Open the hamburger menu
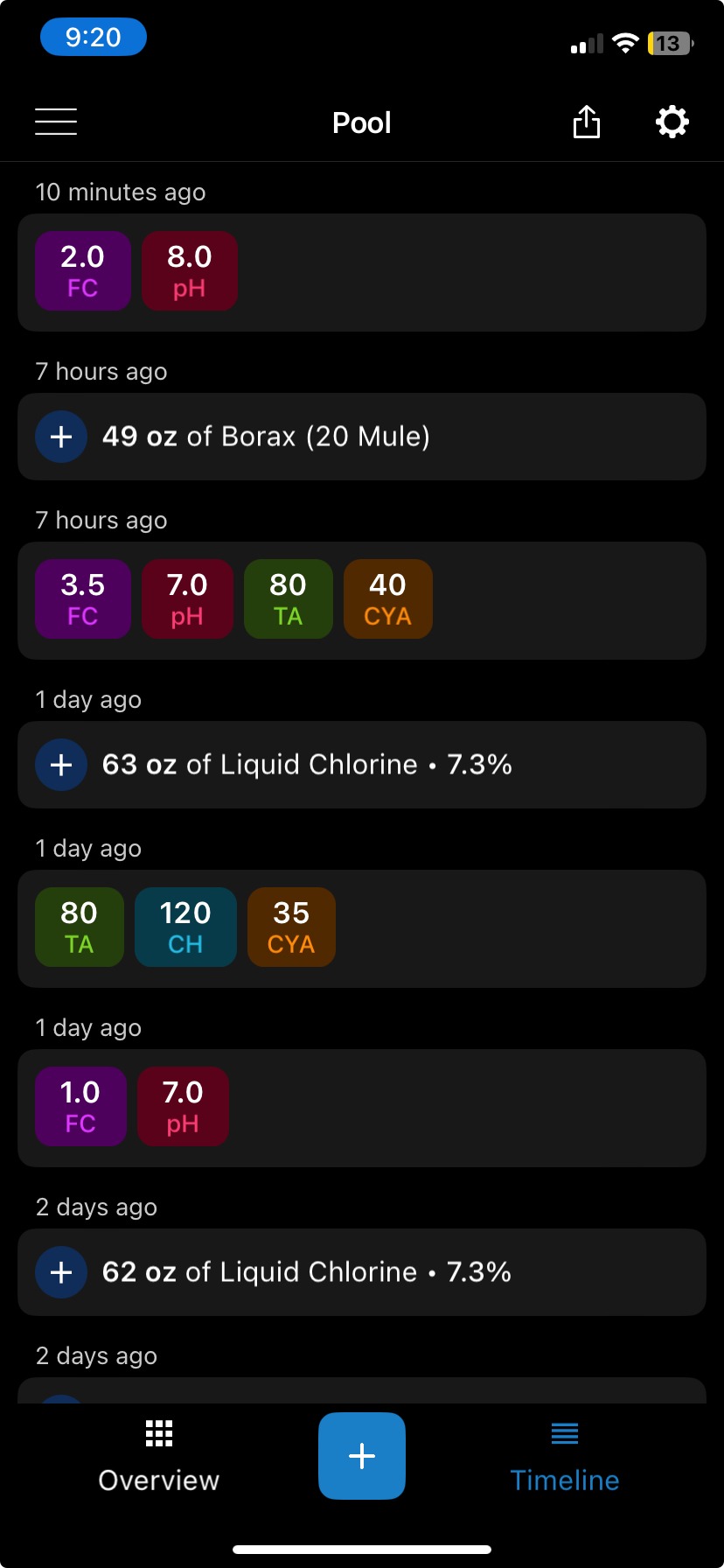Image resolution: width=724 pixels, height=1568 pixels. coord(56,122)
